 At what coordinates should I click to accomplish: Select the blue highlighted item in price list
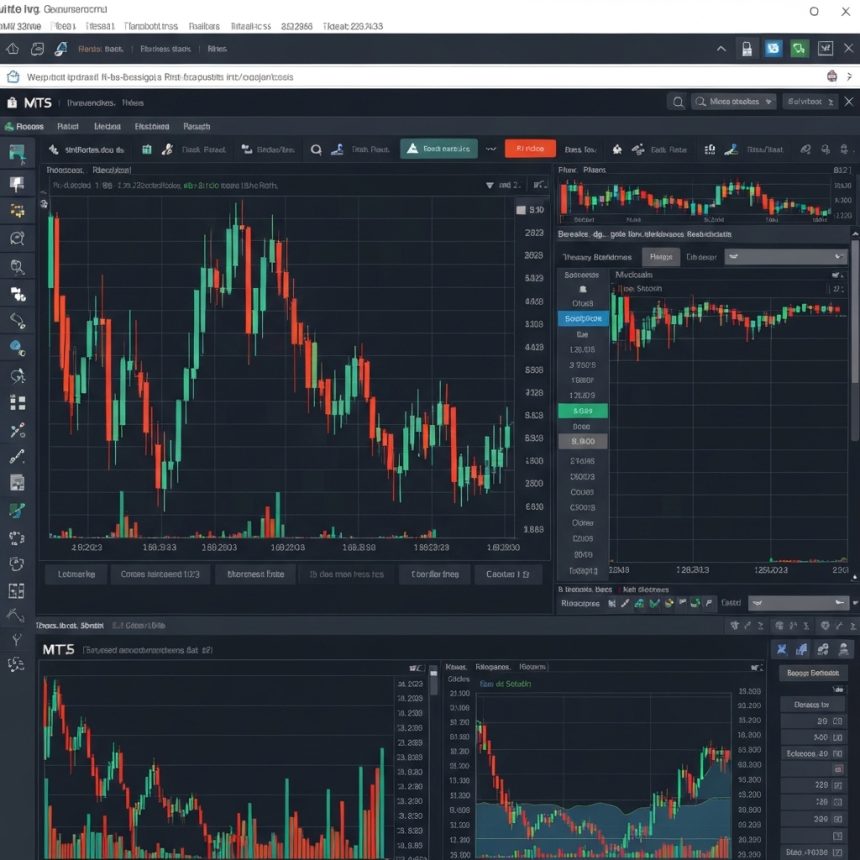(x=582, y=319)
